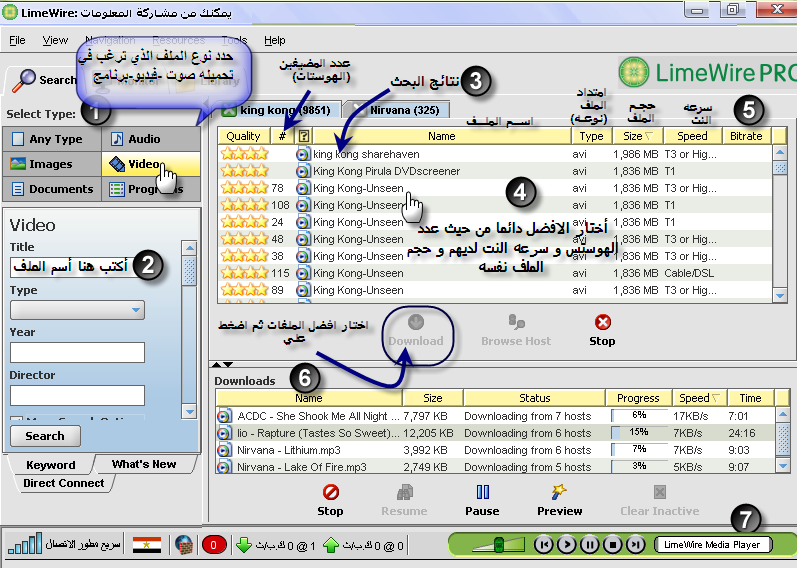797x568 pixels.
Task: Select the Video file type
Action: tap(151, 164)
